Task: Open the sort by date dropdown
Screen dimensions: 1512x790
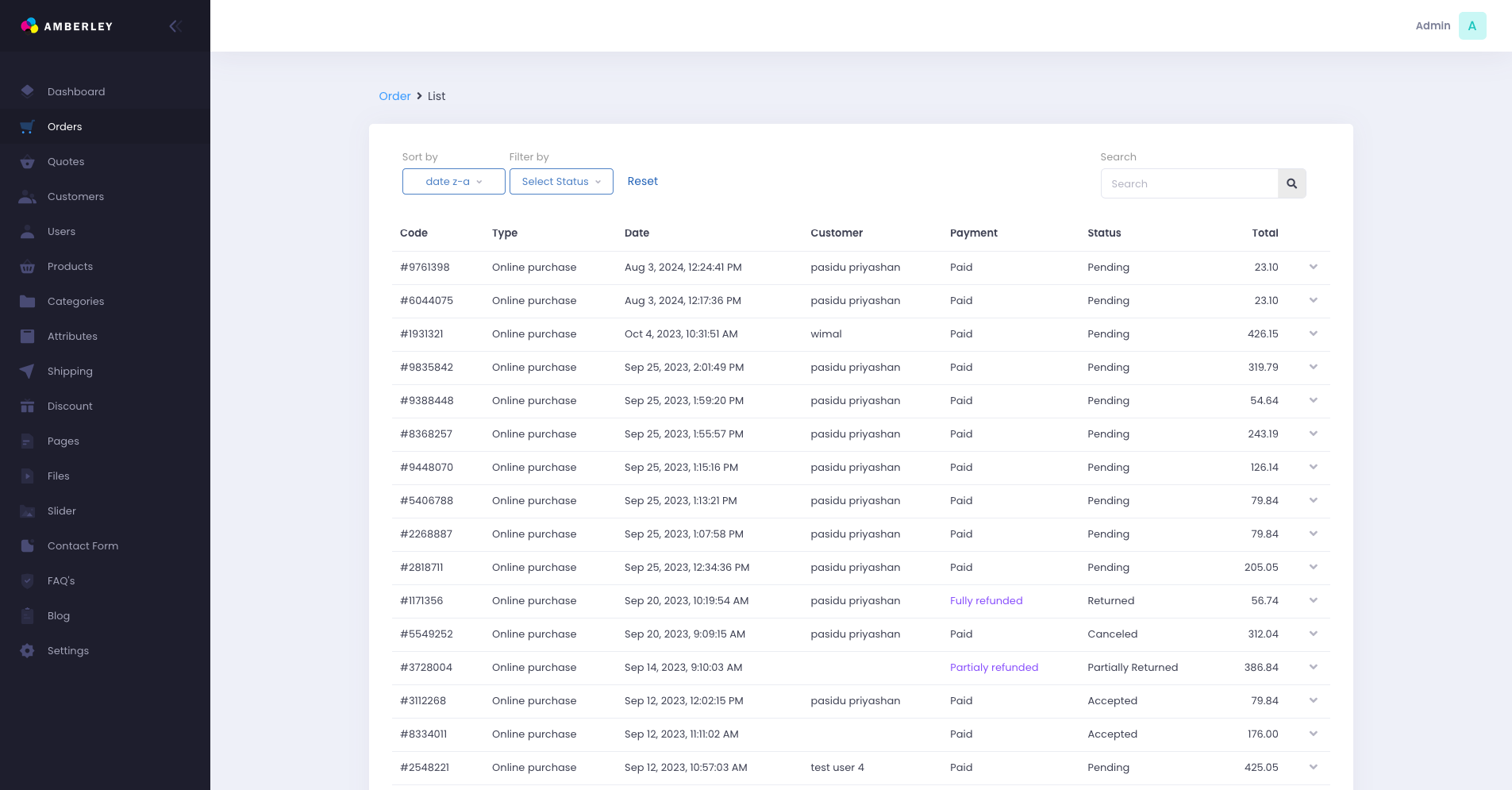Action: click(453, 181)
